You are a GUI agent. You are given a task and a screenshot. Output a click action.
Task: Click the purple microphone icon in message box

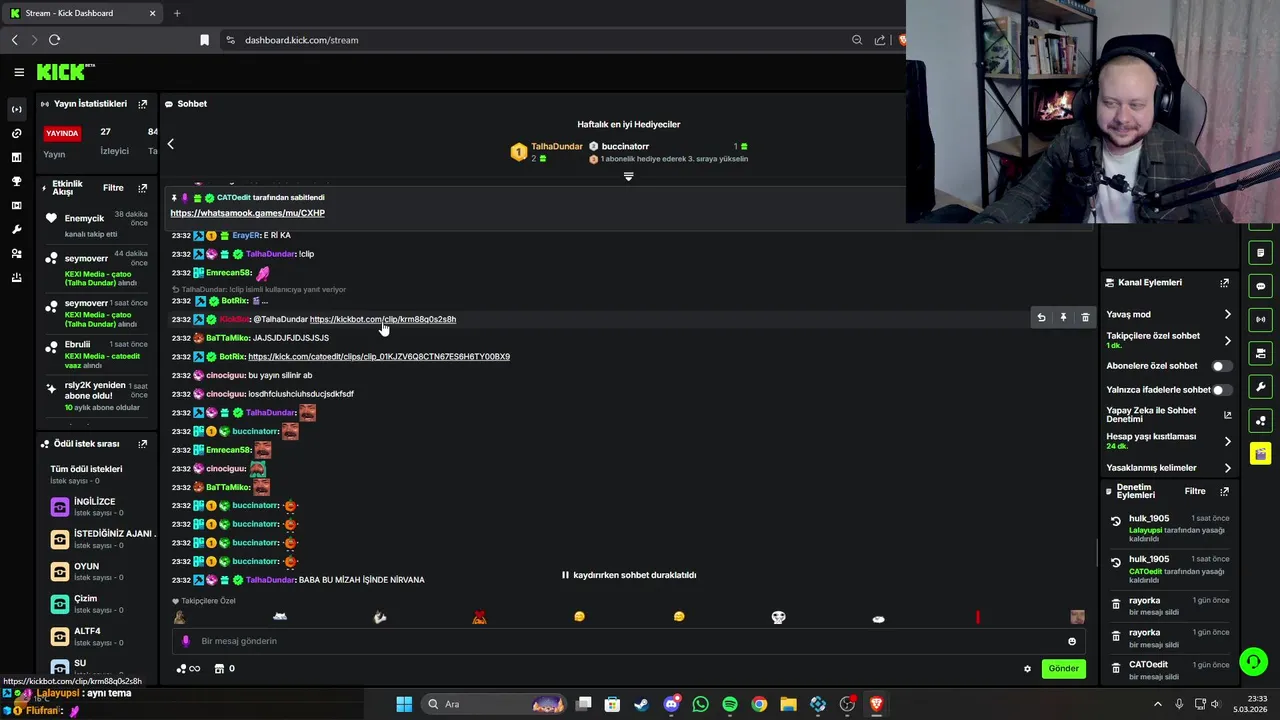click(185, 641)
